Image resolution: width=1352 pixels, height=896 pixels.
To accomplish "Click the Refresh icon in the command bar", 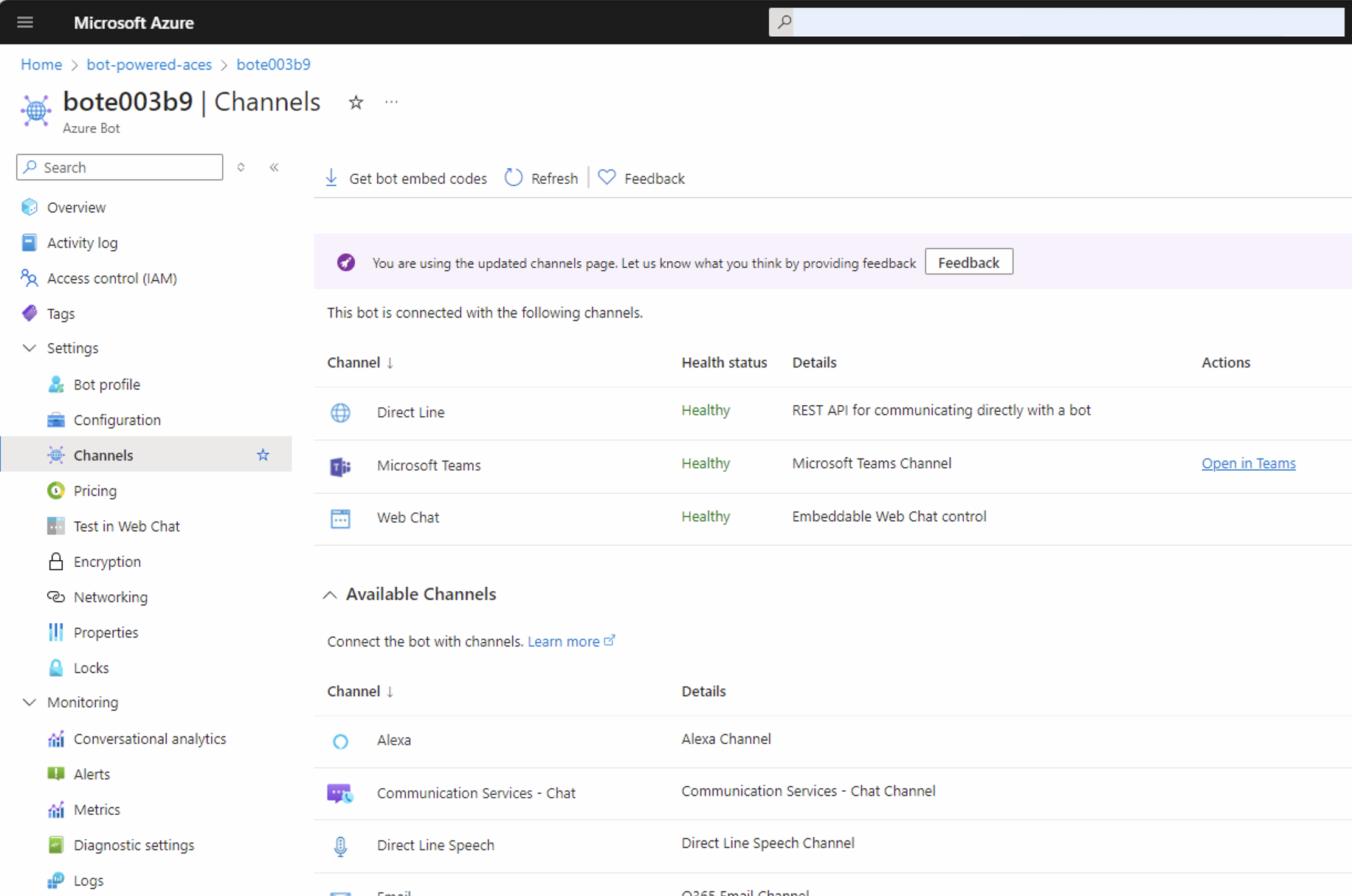I will (514, 178).
